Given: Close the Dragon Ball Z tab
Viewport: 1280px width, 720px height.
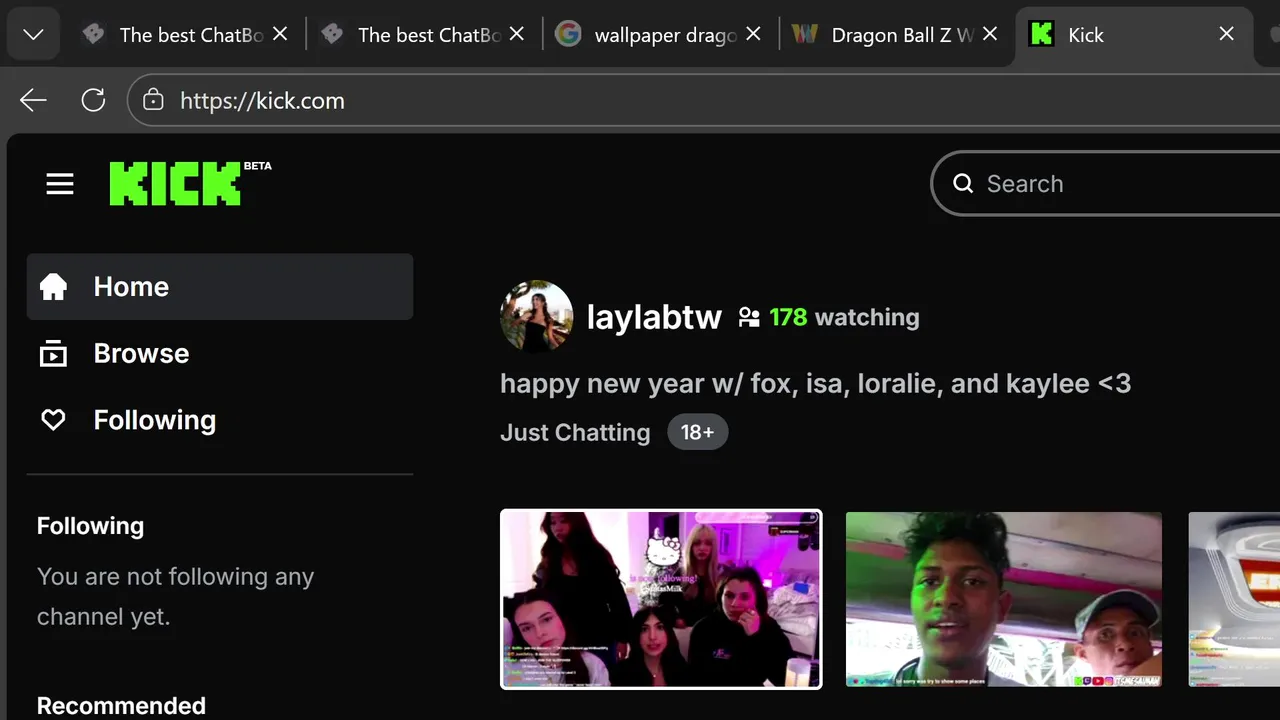Looking at the screenshot, I should pos(990,34).
